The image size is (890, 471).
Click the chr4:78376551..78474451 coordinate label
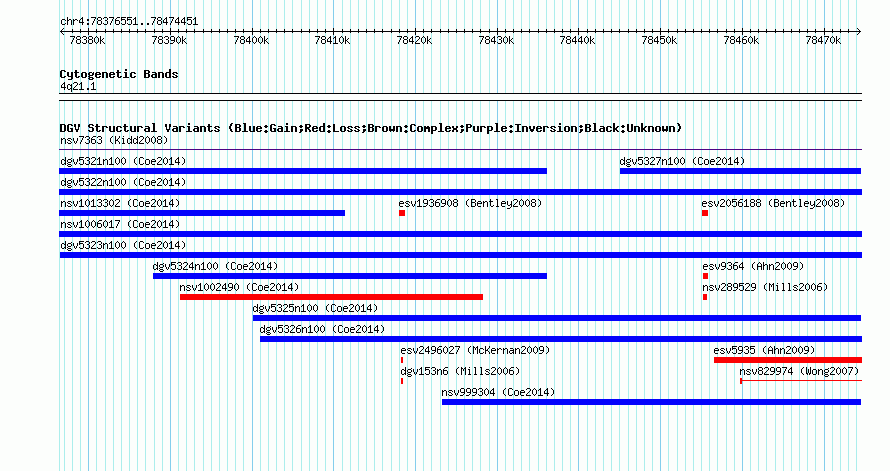point(129,22)
